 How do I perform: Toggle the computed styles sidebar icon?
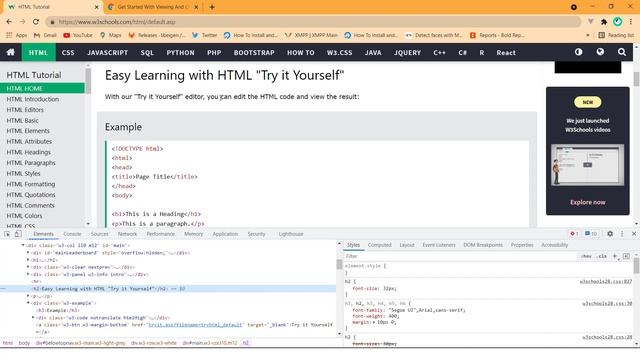tap(626, 256)
